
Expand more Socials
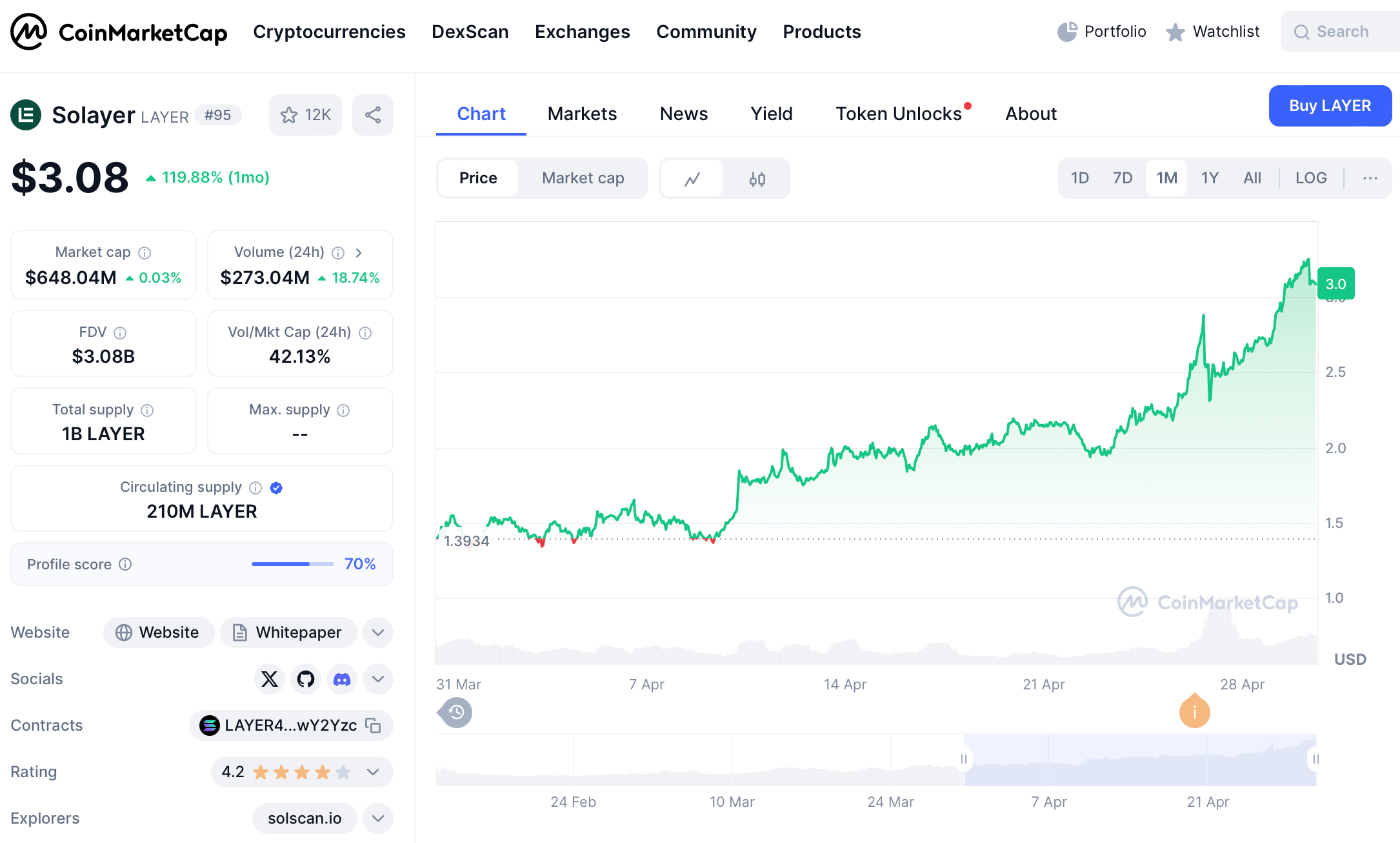pos(378,679)
